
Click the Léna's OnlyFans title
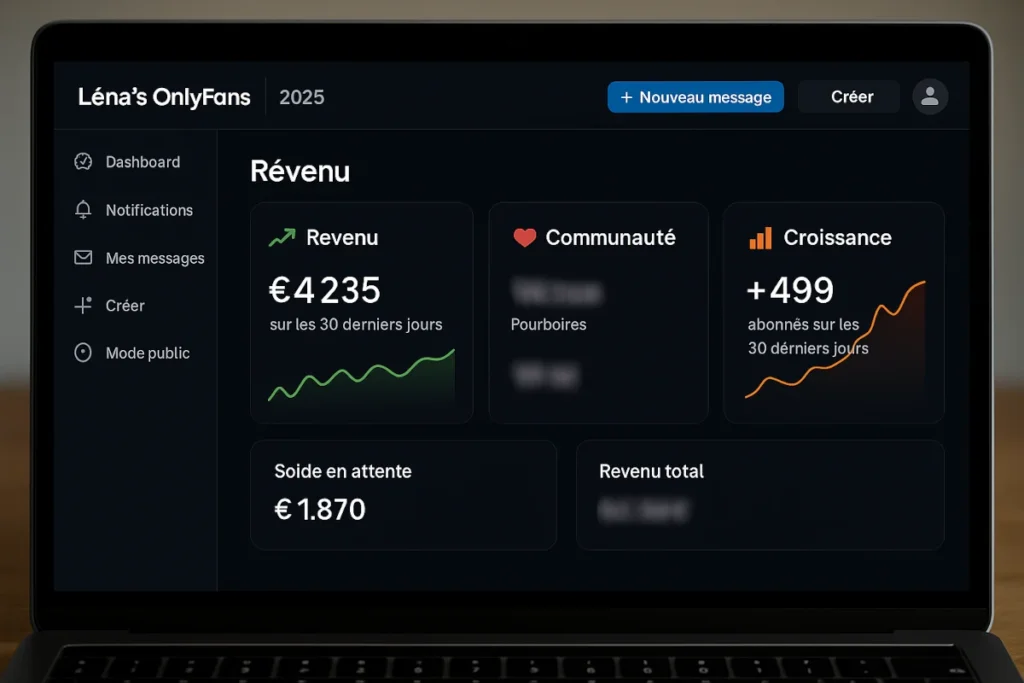[x=164, y=97]
